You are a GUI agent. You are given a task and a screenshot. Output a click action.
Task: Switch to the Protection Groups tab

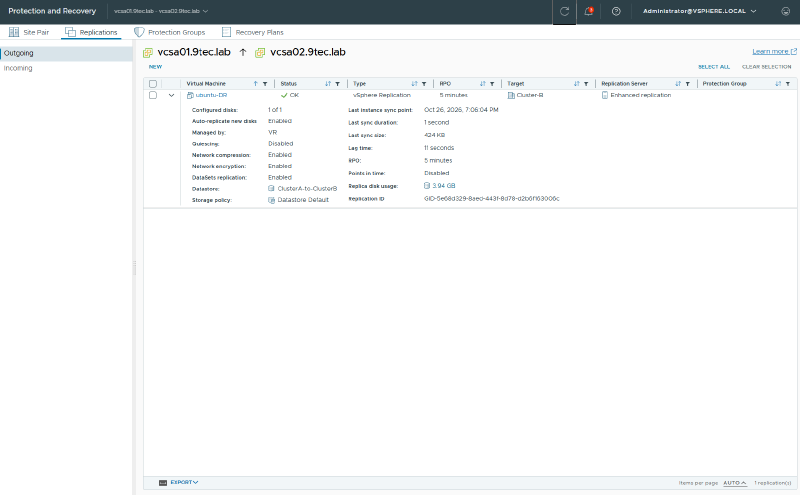(x=170, y=32)
